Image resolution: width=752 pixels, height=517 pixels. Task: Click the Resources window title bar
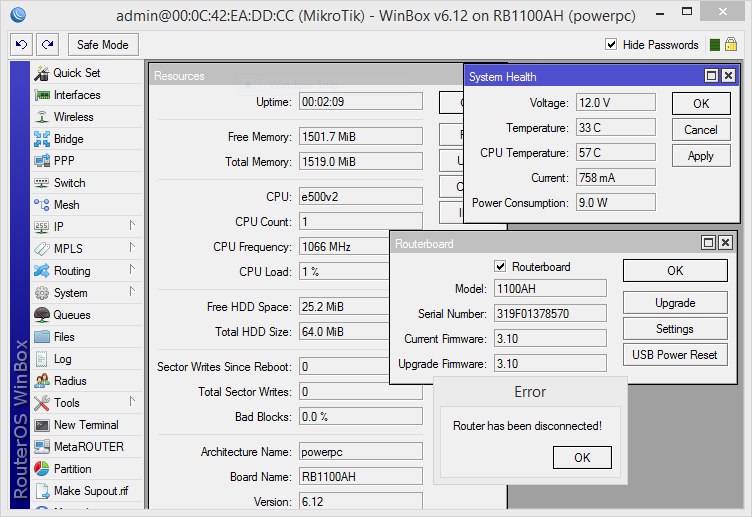pyautogui.click(x=307, y=76)
